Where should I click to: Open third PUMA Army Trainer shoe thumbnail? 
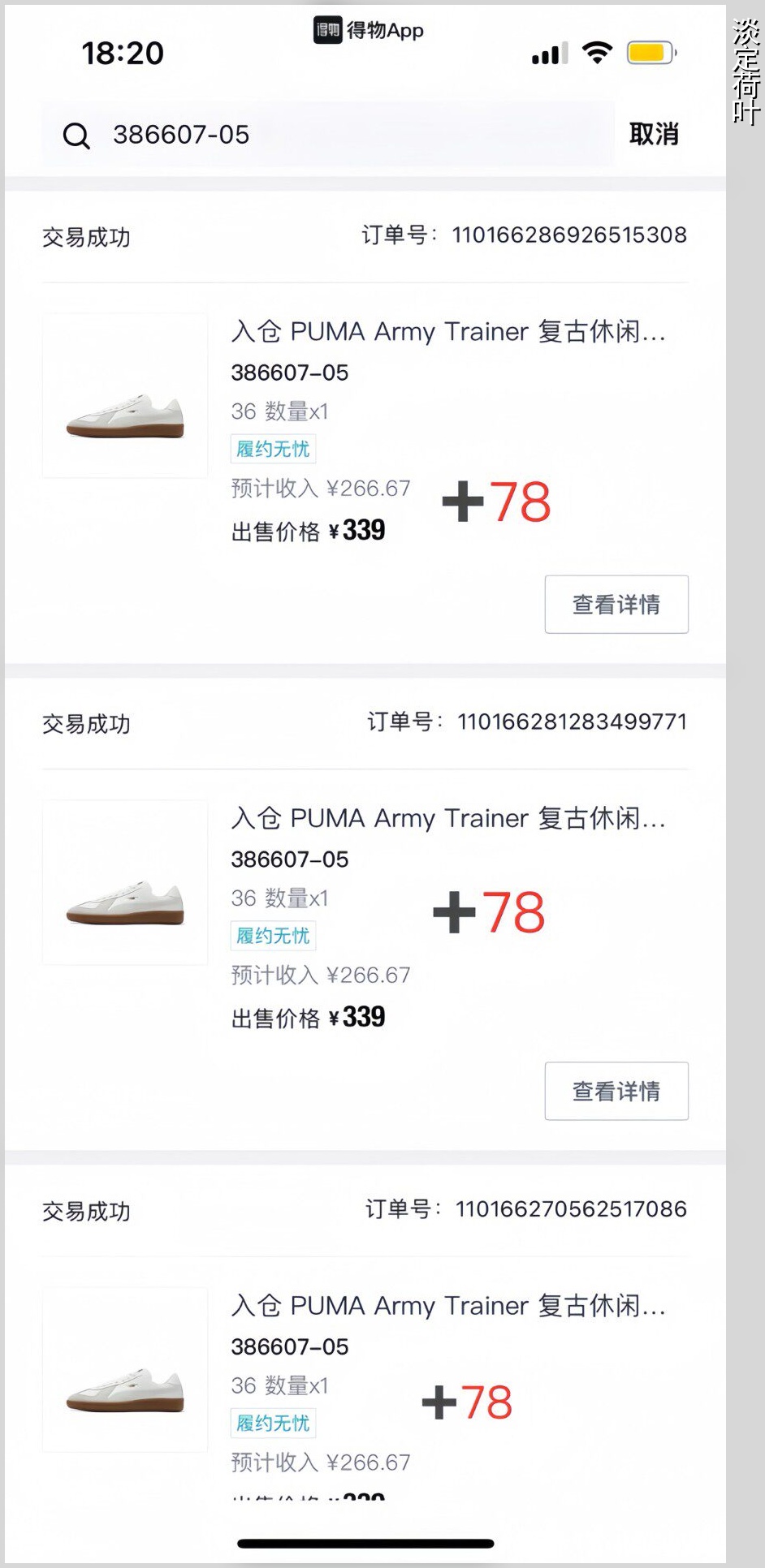pos(125,1370)
